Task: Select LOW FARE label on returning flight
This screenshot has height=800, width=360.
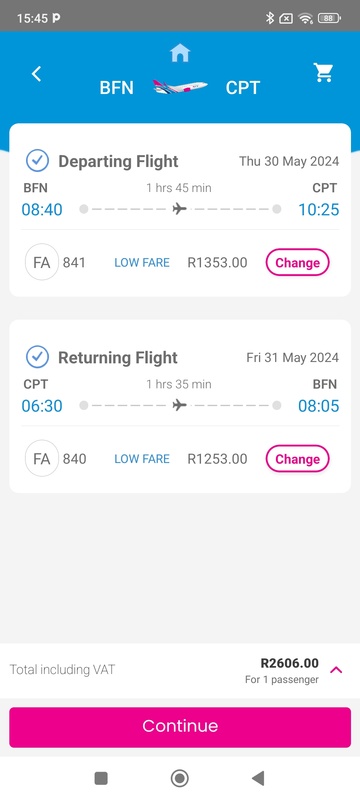Action: 142,459
